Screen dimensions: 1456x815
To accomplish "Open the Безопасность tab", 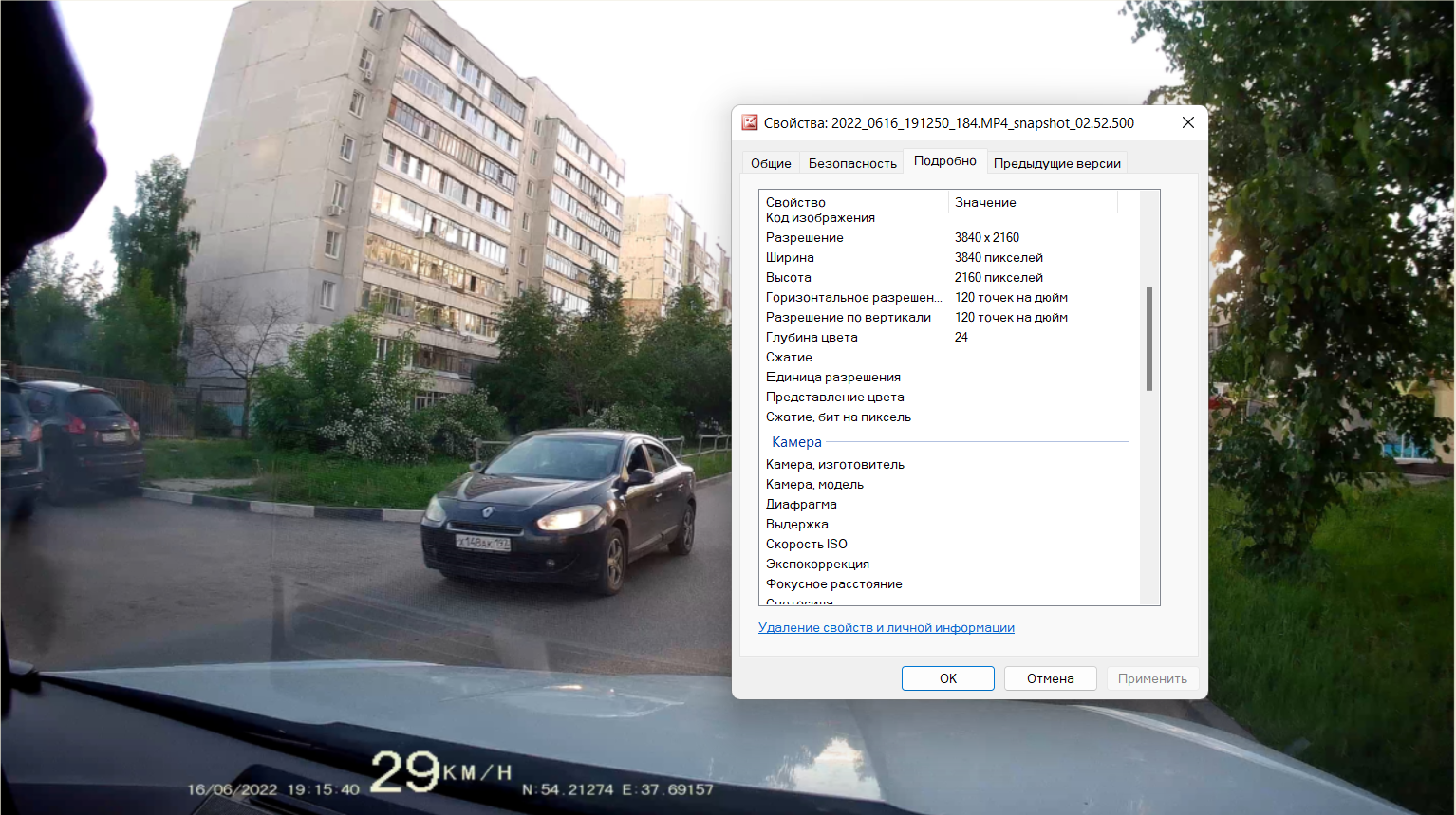I will (x=851, y=163).
